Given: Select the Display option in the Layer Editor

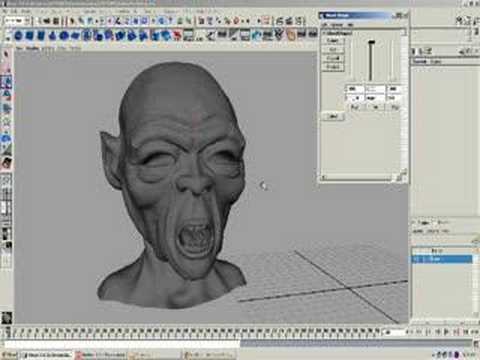Looking at the screenshot, I should click(x=424, y=222).
